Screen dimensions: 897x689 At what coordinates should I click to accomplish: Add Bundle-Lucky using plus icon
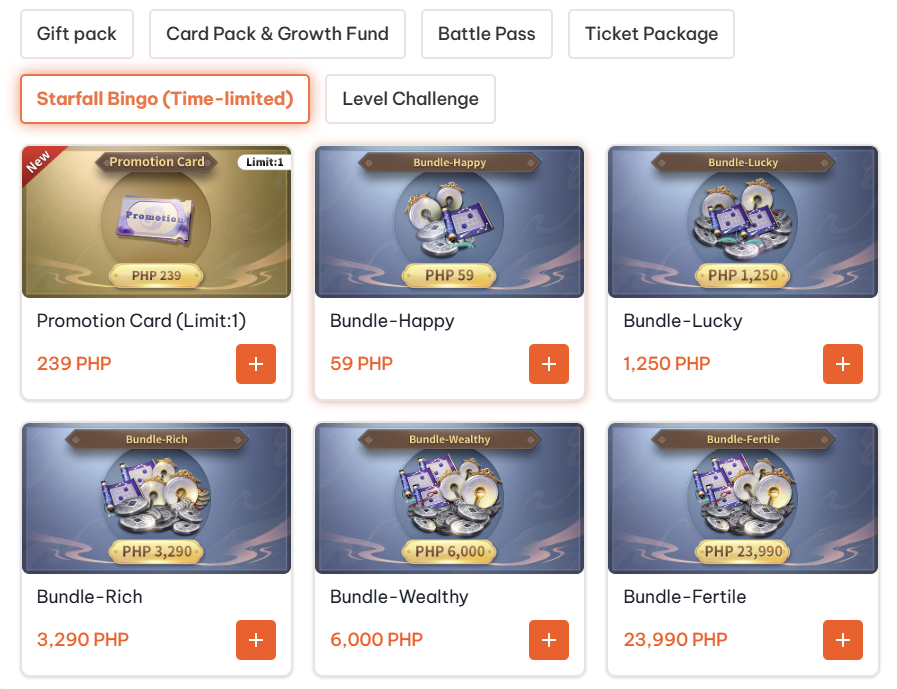coord(842,364)
